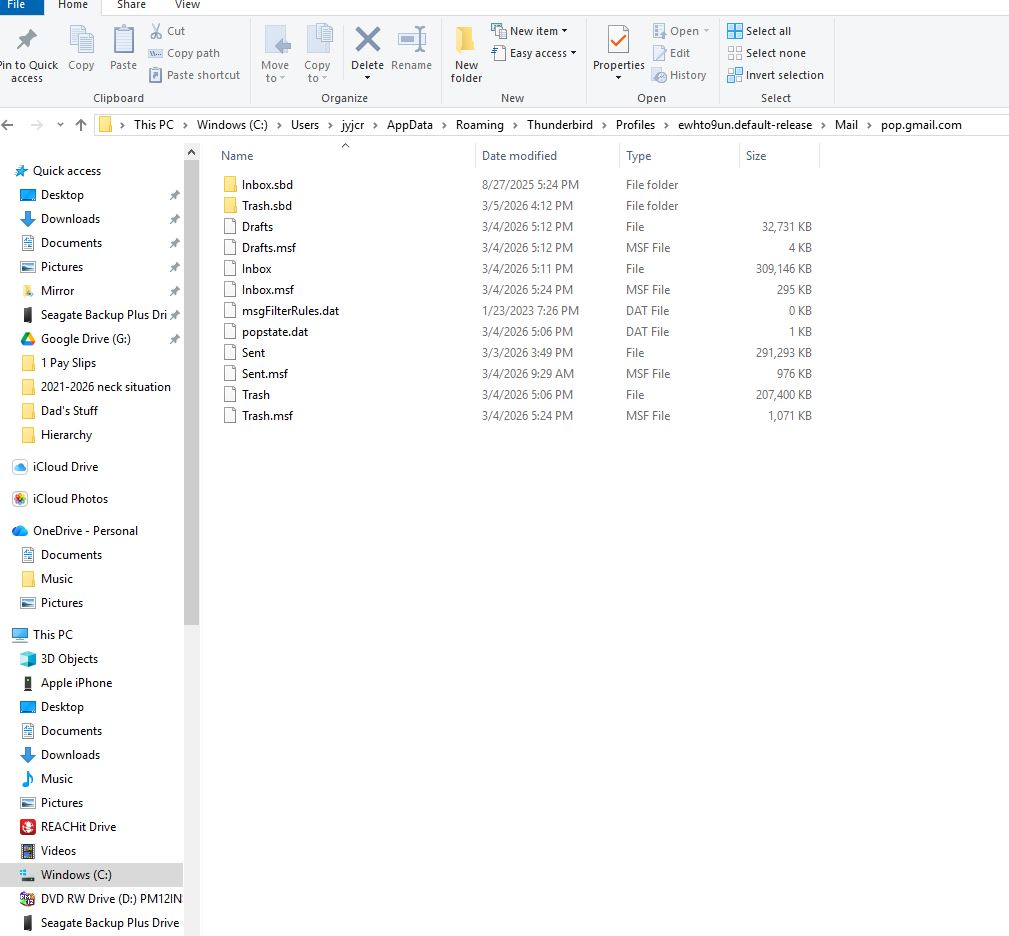Screen dimensions: 1009x936
Task: Open the Open button dropdown arrow
Action: click(x=706, y=31)
